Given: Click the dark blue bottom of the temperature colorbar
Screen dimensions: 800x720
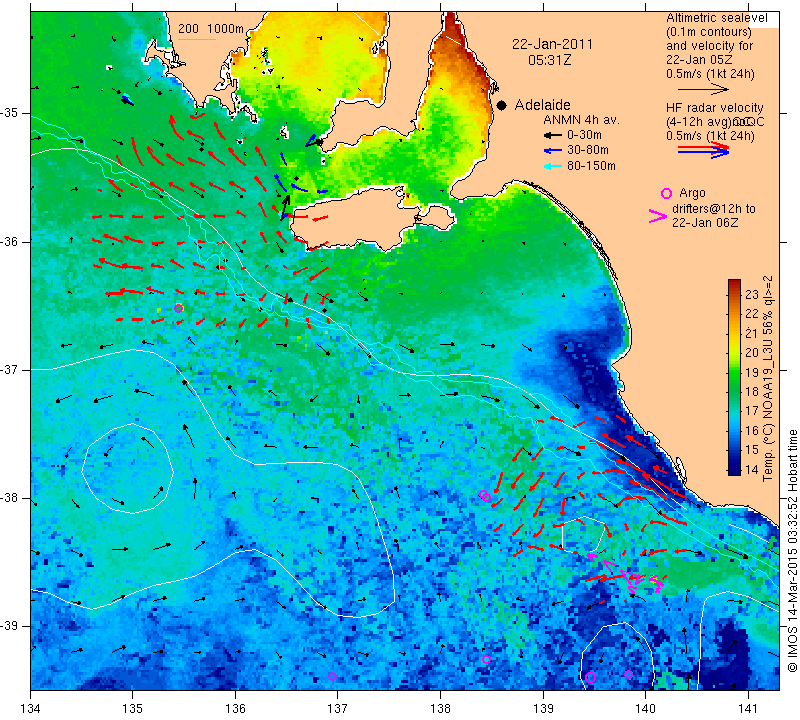Looking at the screenshot, I should click(x=734, y=469).
